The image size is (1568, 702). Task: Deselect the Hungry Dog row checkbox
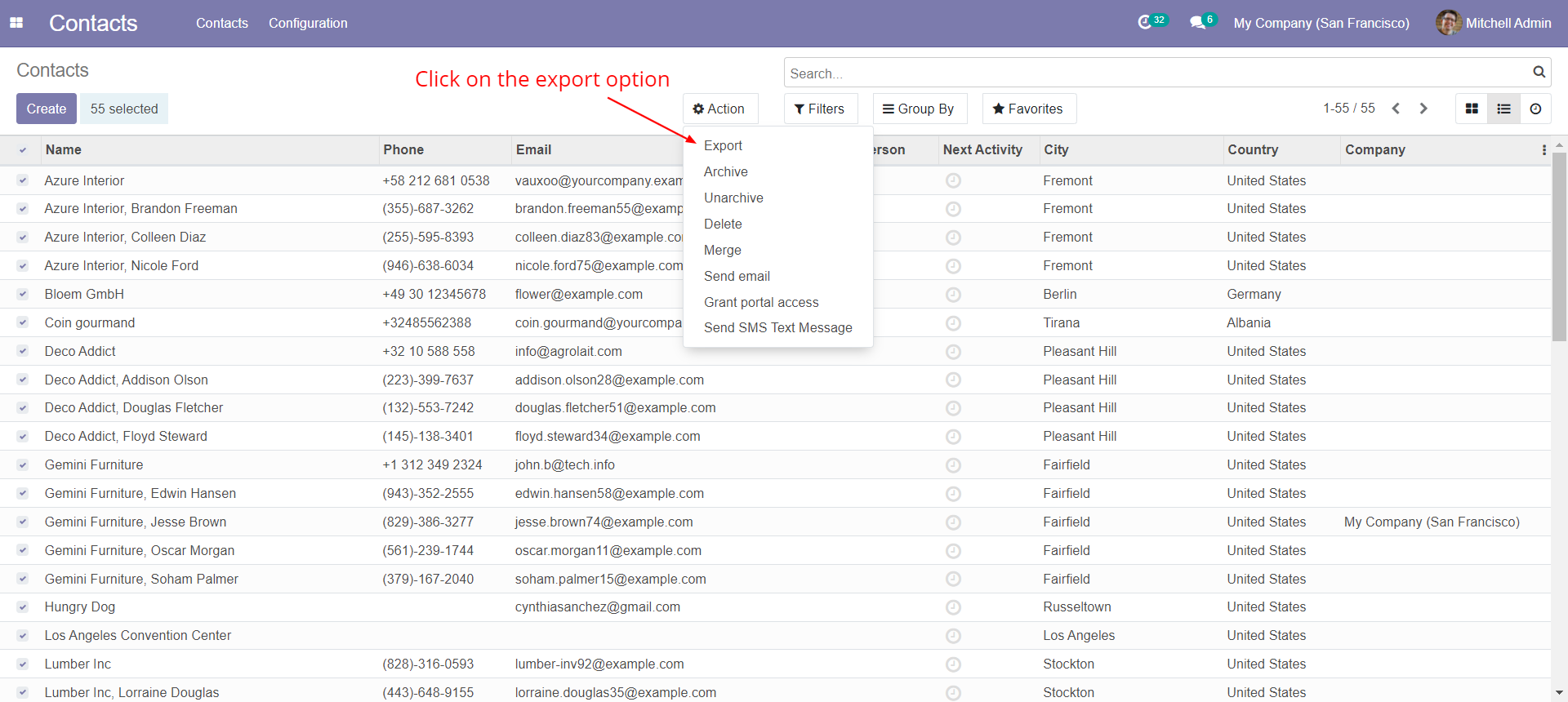23,607
